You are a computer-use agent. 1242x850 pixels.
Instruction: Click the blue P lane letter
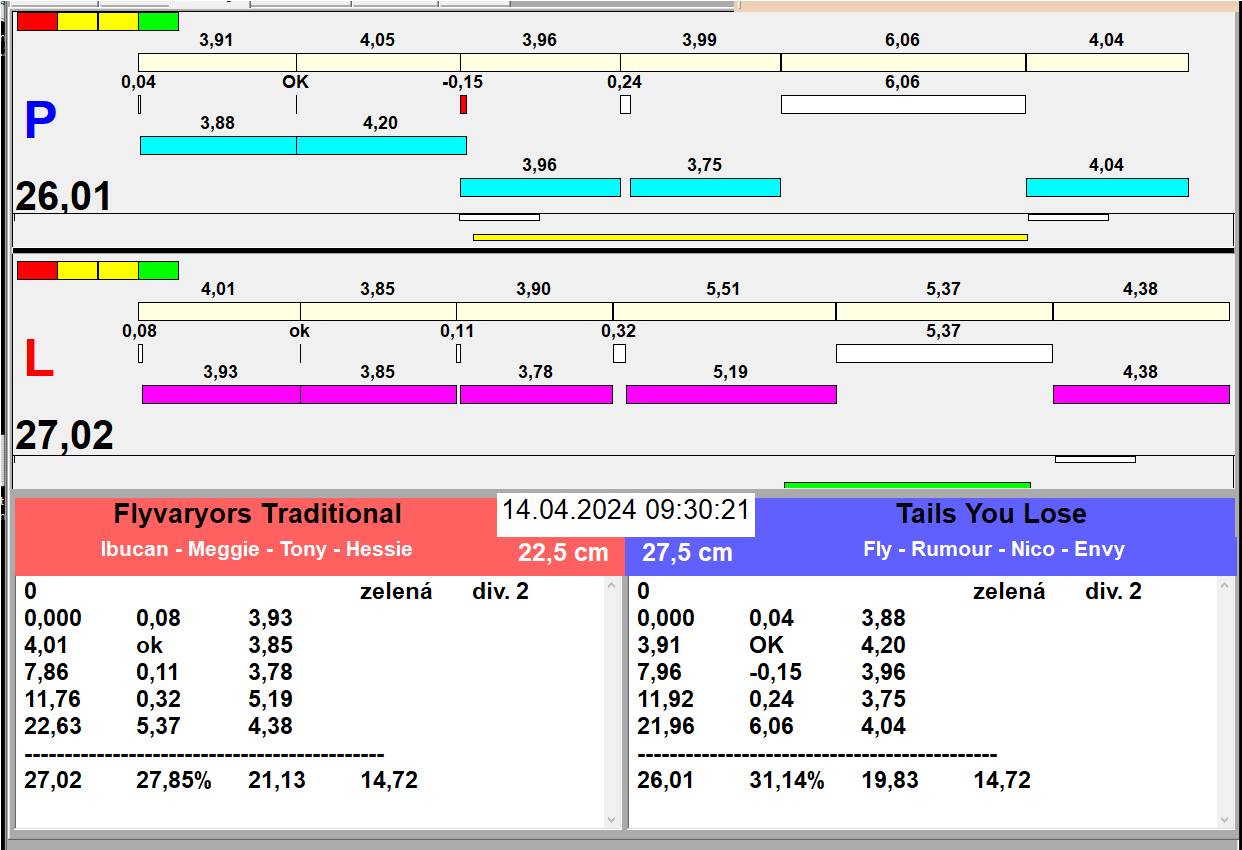(x=39, y=122)
